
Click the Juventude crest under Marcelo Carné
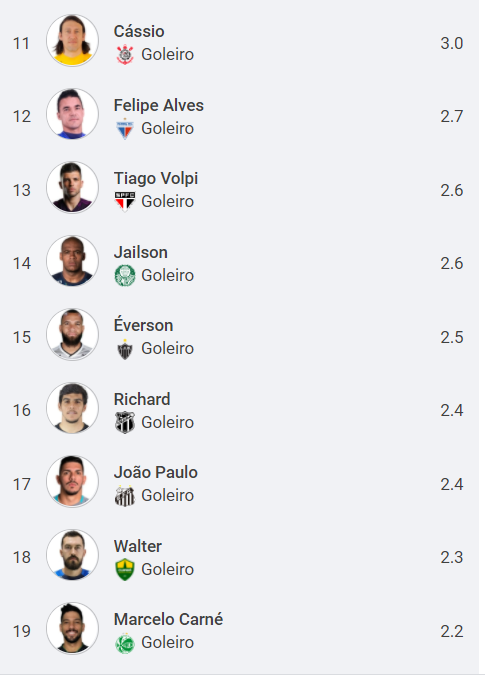(x=125, y=643)
